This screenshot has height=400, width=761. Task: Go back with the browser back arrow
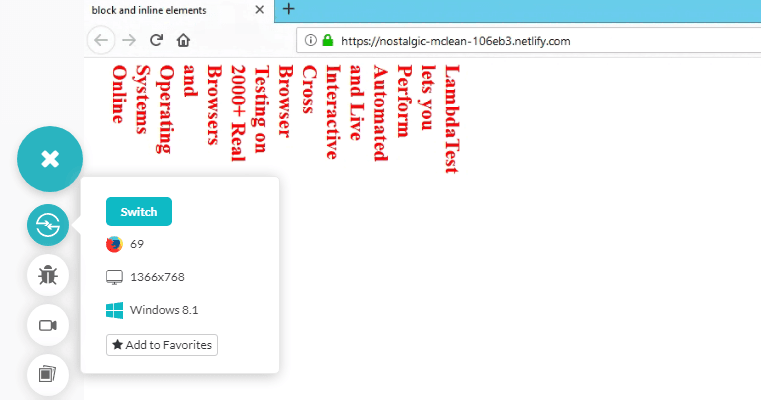(x=101, y=40)
